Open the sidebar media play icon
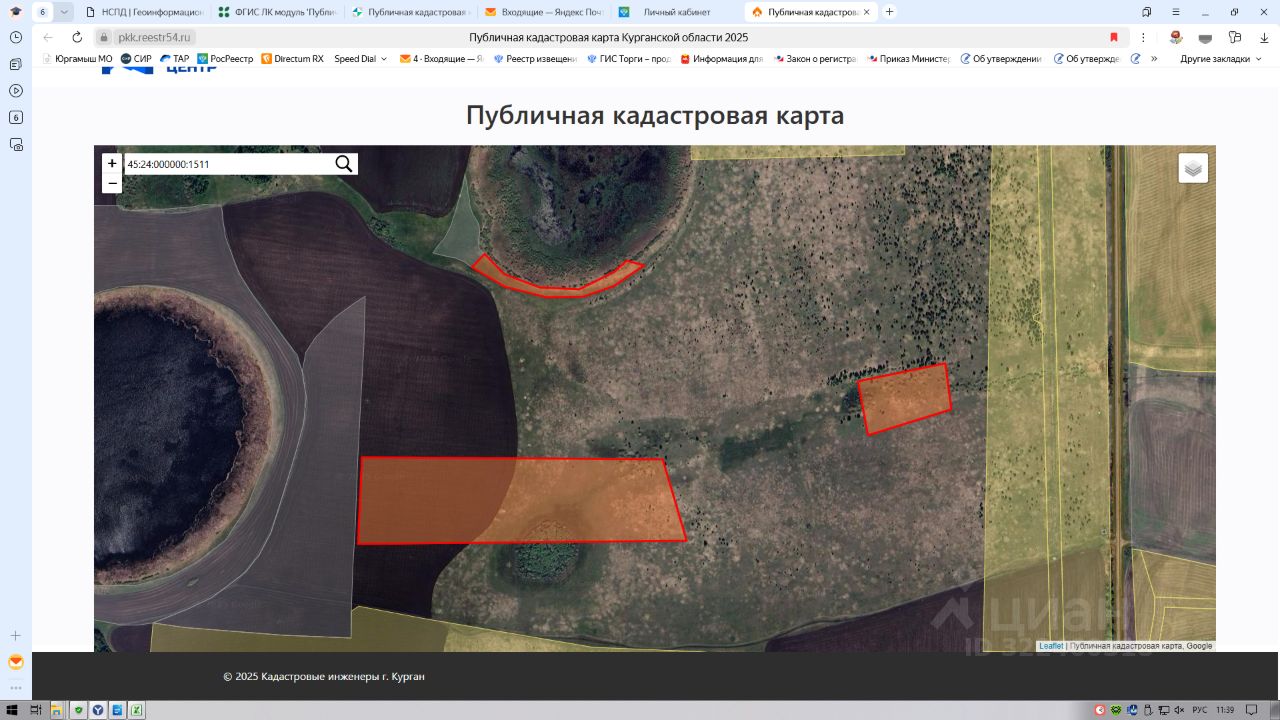This screenshot has height=720, width=1280. pyautogui.click(x=16, y=90)
